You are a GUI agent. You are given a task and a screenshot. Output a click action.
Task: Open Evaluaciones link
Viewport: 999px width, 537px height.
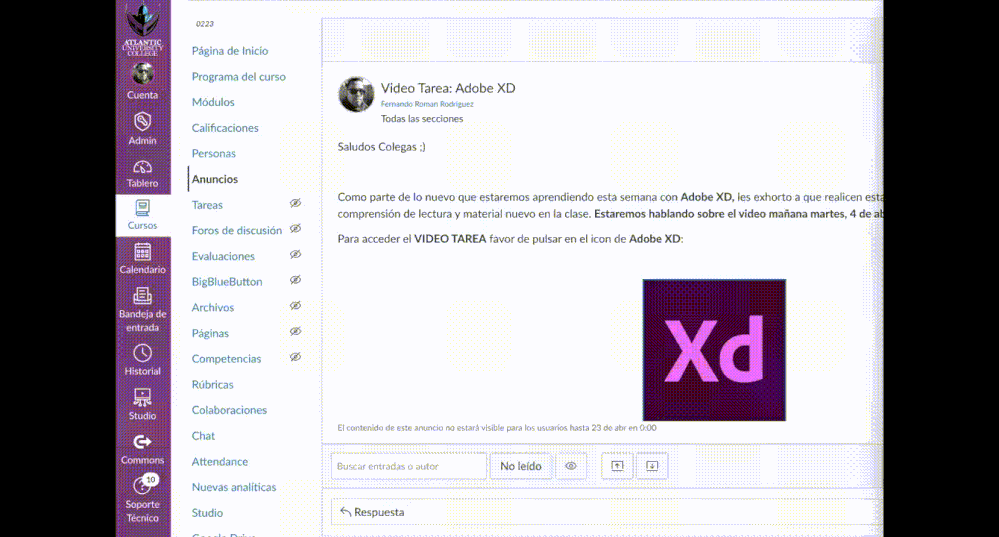coord(223,256)
